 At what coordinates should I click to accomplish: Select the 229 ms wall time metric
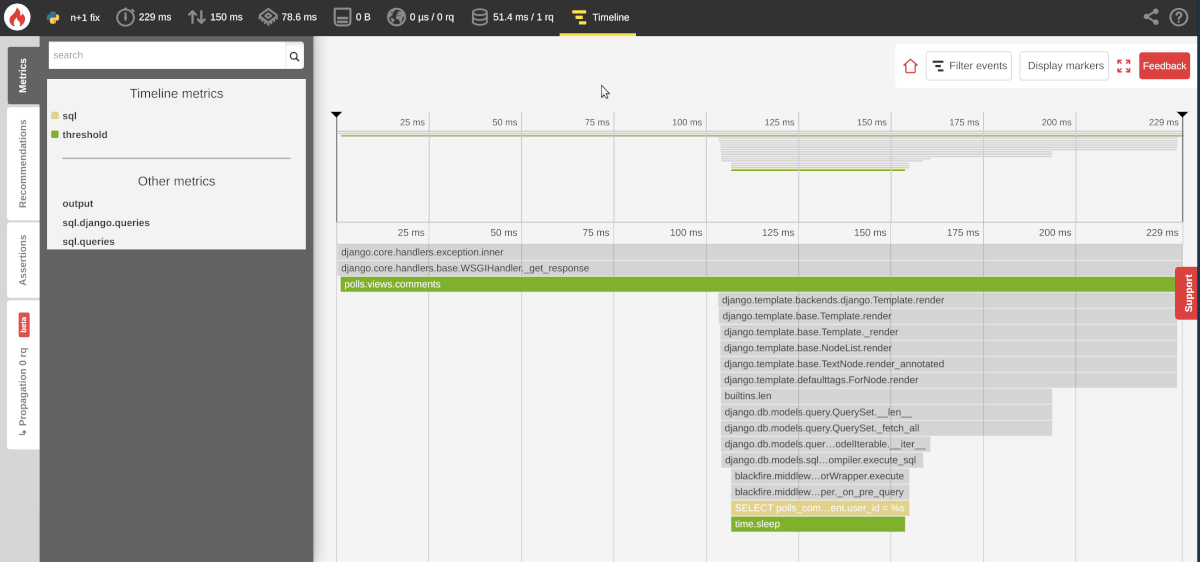[x=144, y=17]
